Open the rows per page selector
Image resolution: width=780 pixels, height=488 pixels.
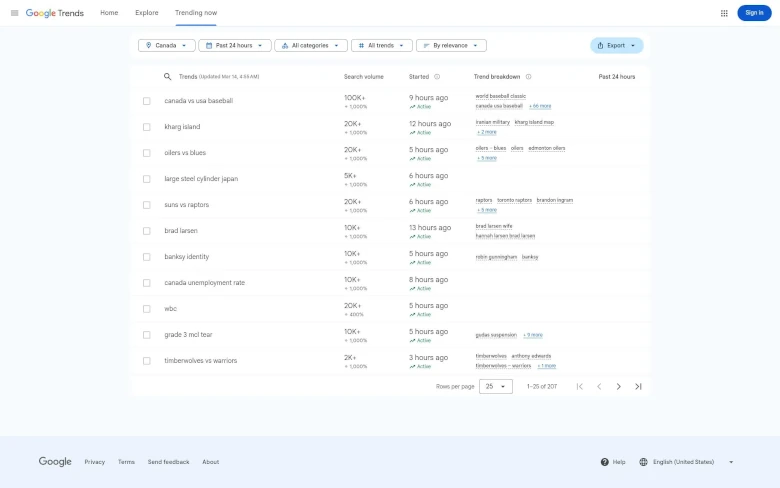point(495,386)
